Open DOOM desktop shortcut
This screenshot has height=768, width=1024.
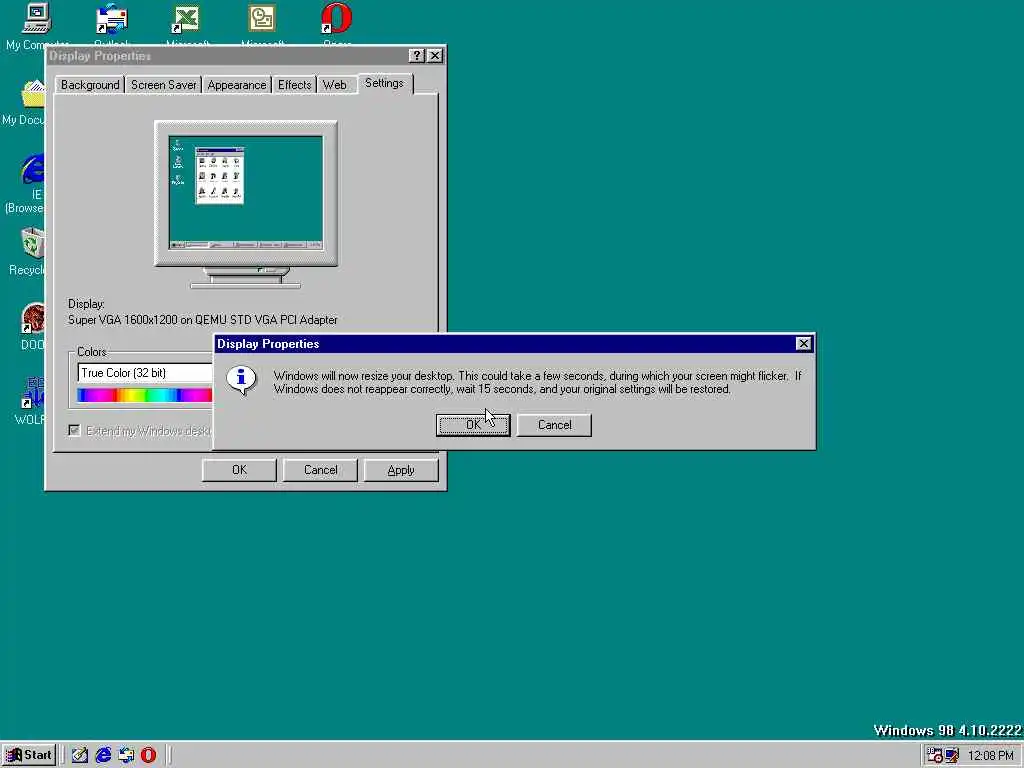[x=33, y=319]
